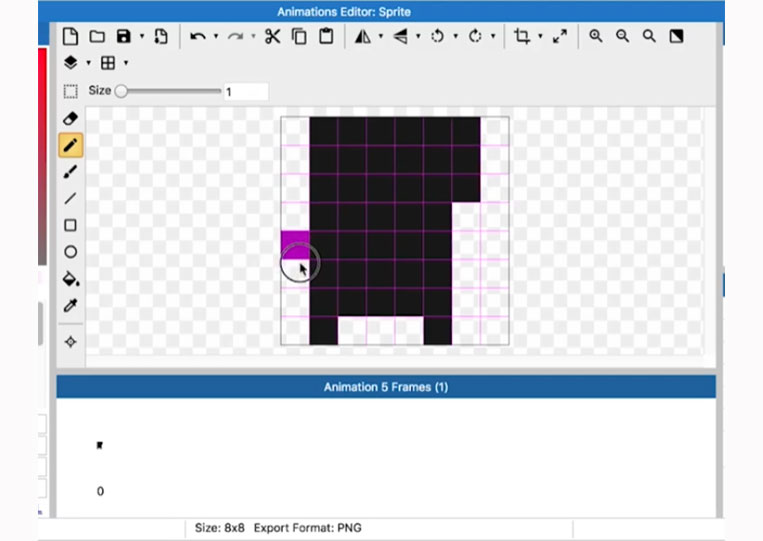The width and height of the screenshot is (763, 541).
Task: Select the Paint Bucket fill tool
Action: (71, 279)
